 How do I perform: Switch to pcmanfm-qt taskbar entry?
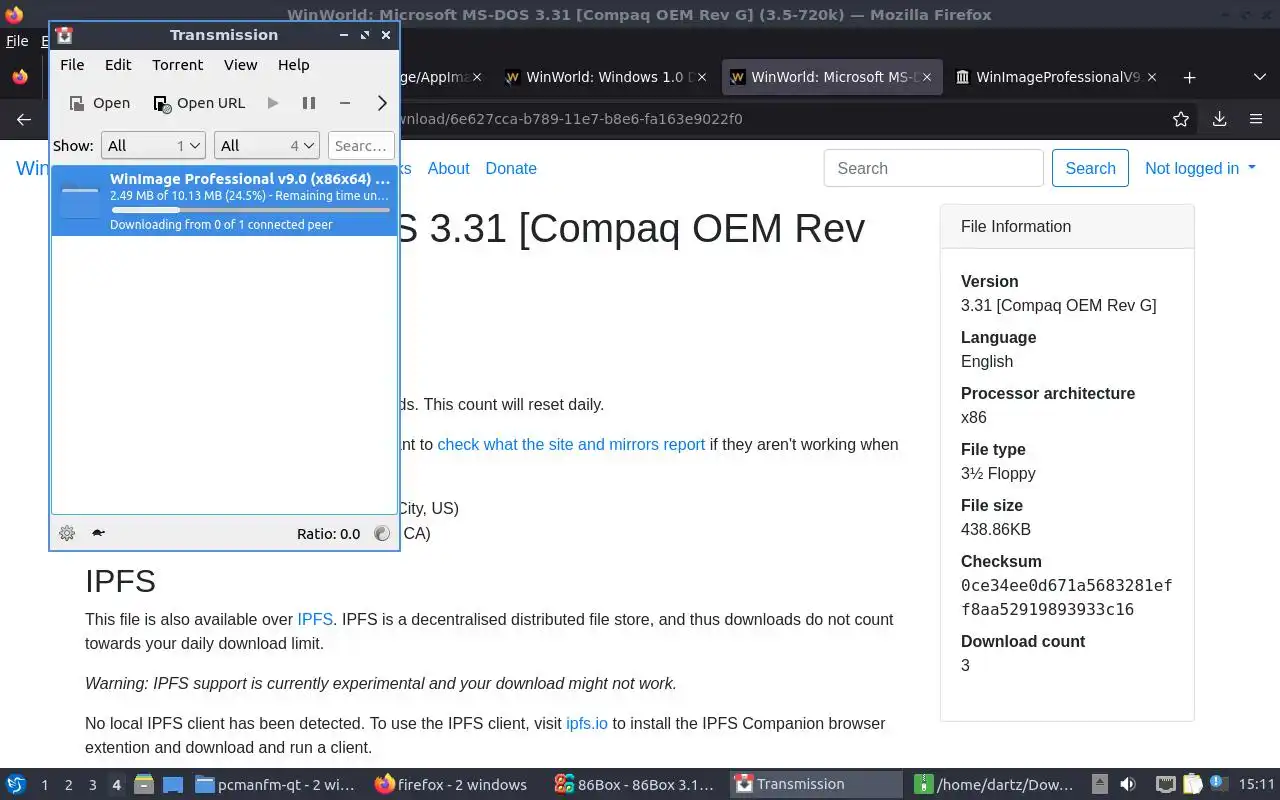[276, 784]
